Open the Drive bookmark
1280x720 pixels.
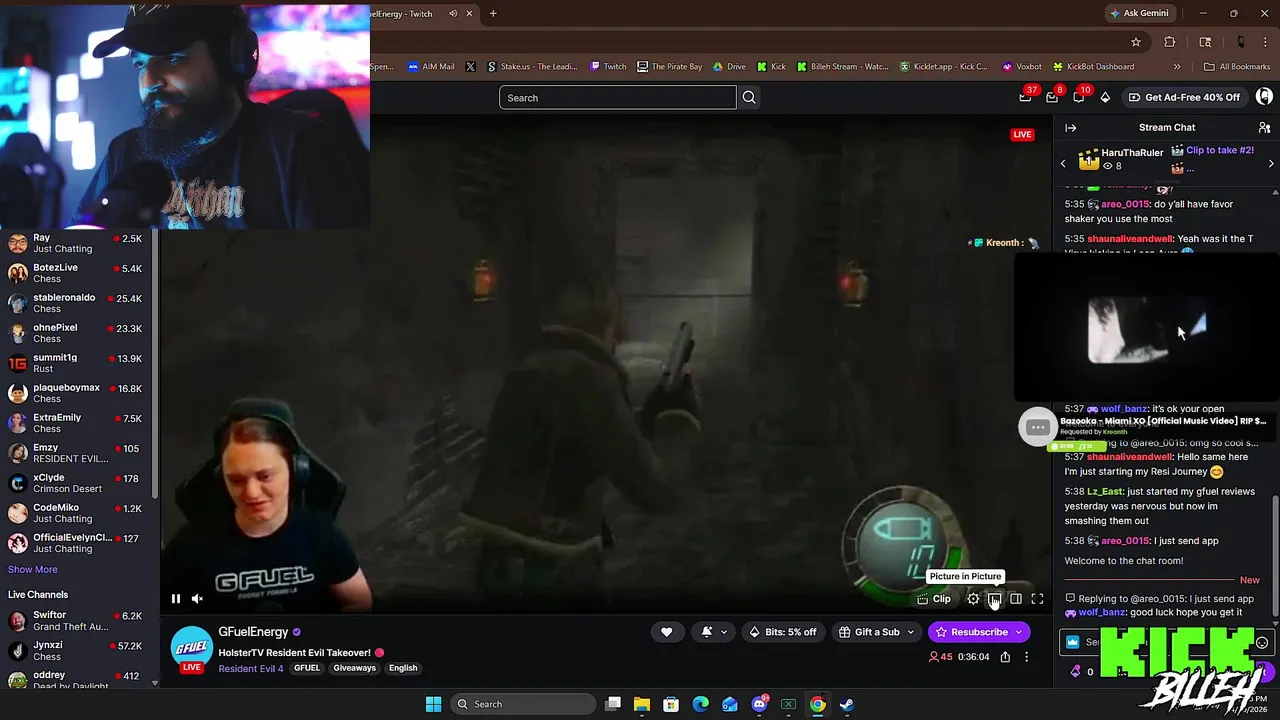(x=729, y=67)
